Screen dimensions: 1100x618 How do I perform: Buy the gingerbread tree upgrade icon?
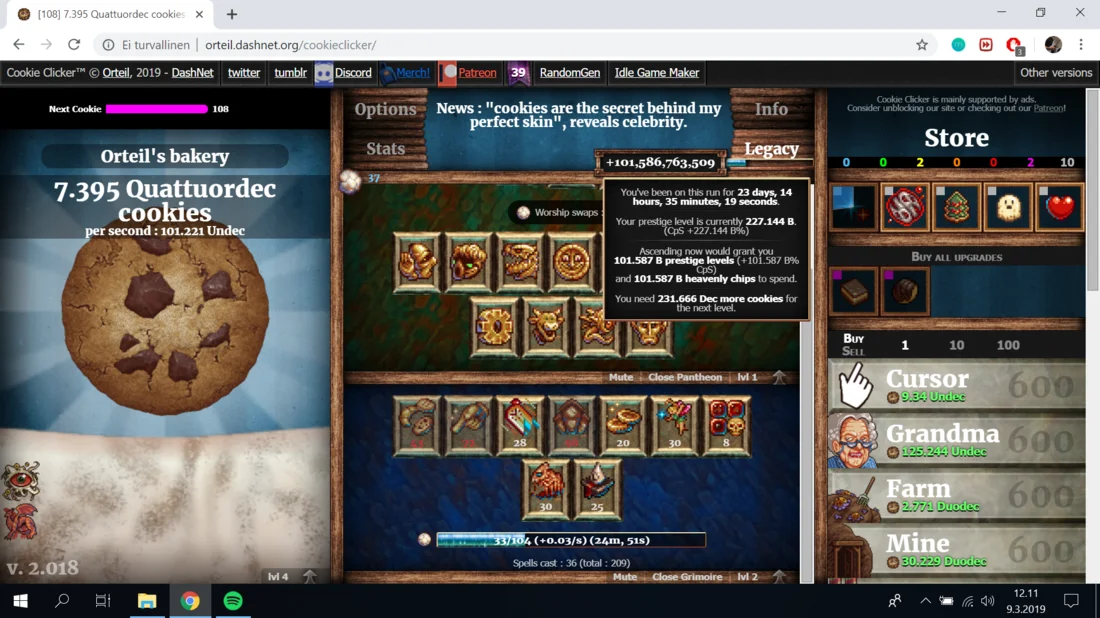[x=956, y=208]
